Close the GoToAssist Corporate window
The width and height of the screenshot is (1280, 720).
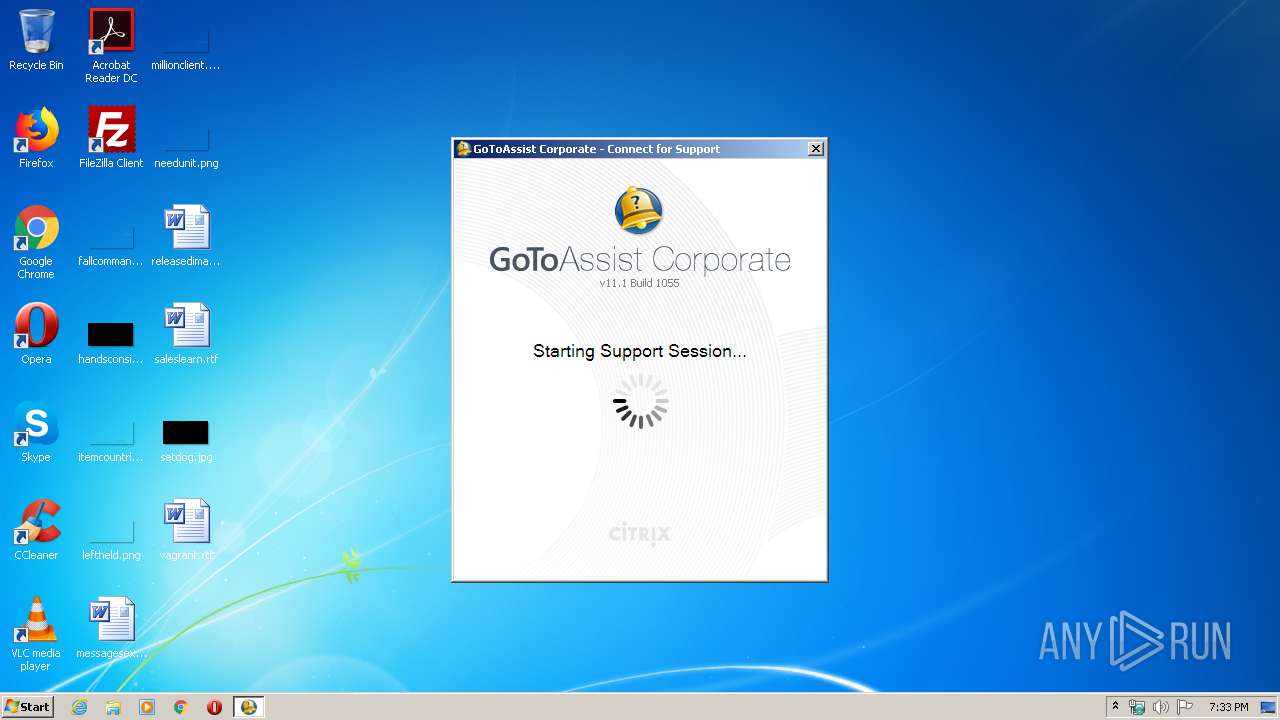pos(816,149)
